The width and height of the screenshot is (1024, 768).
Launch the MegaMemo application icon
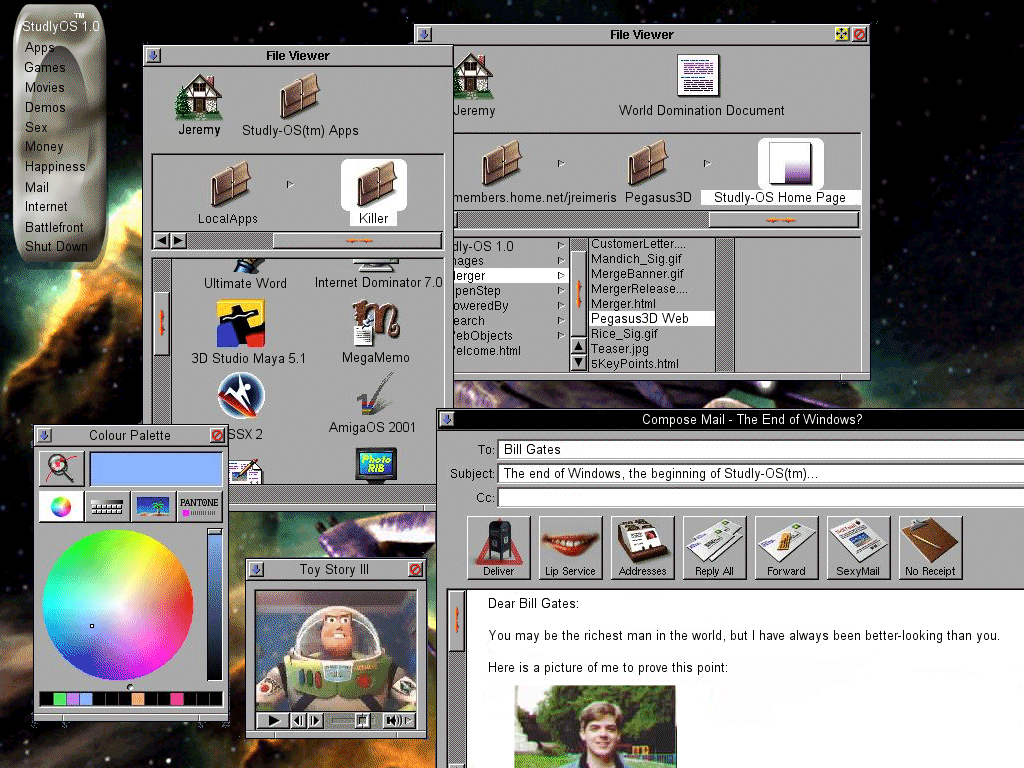tap(375, 322)
